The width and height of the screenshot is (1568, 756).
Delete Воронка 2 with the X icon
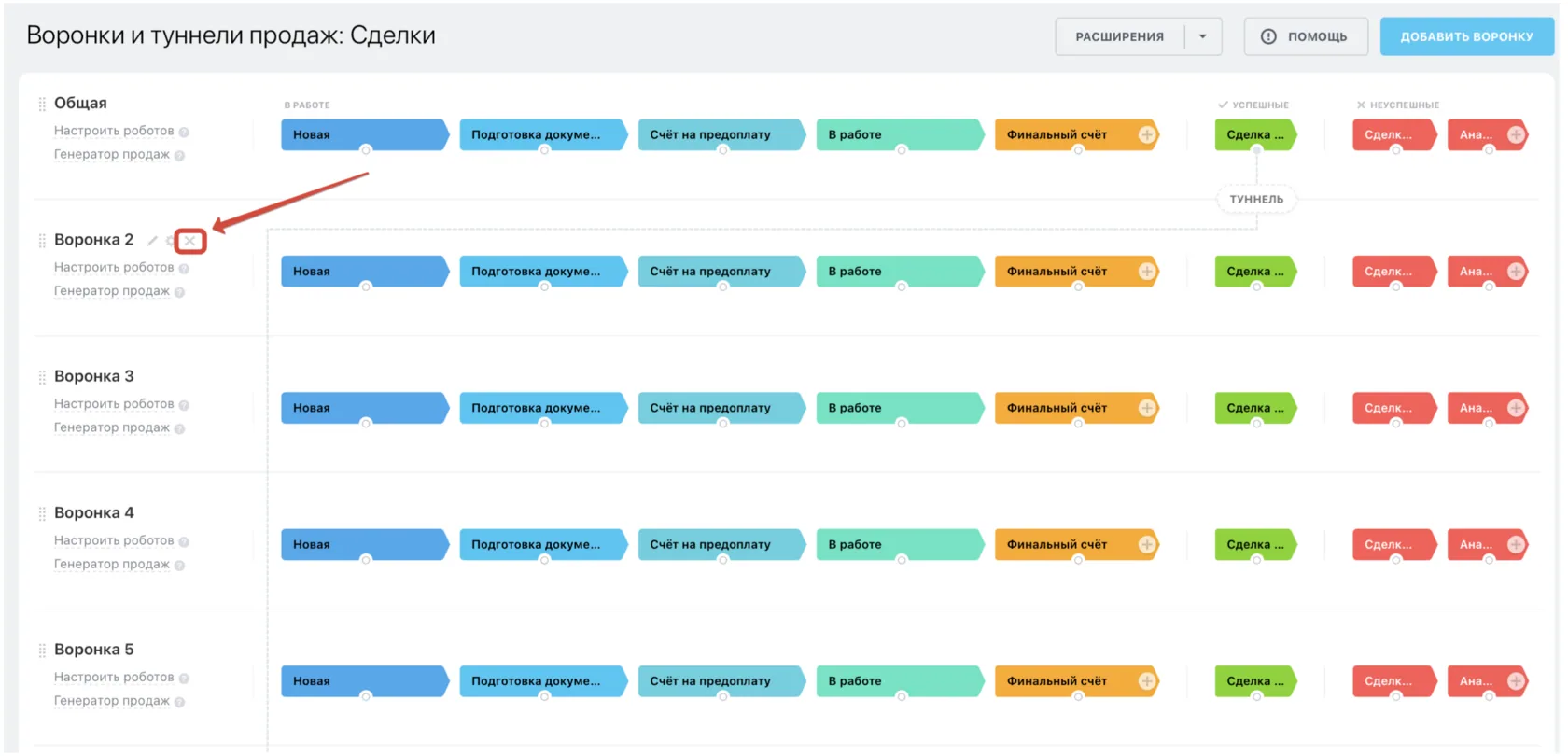tap(189, 241)
